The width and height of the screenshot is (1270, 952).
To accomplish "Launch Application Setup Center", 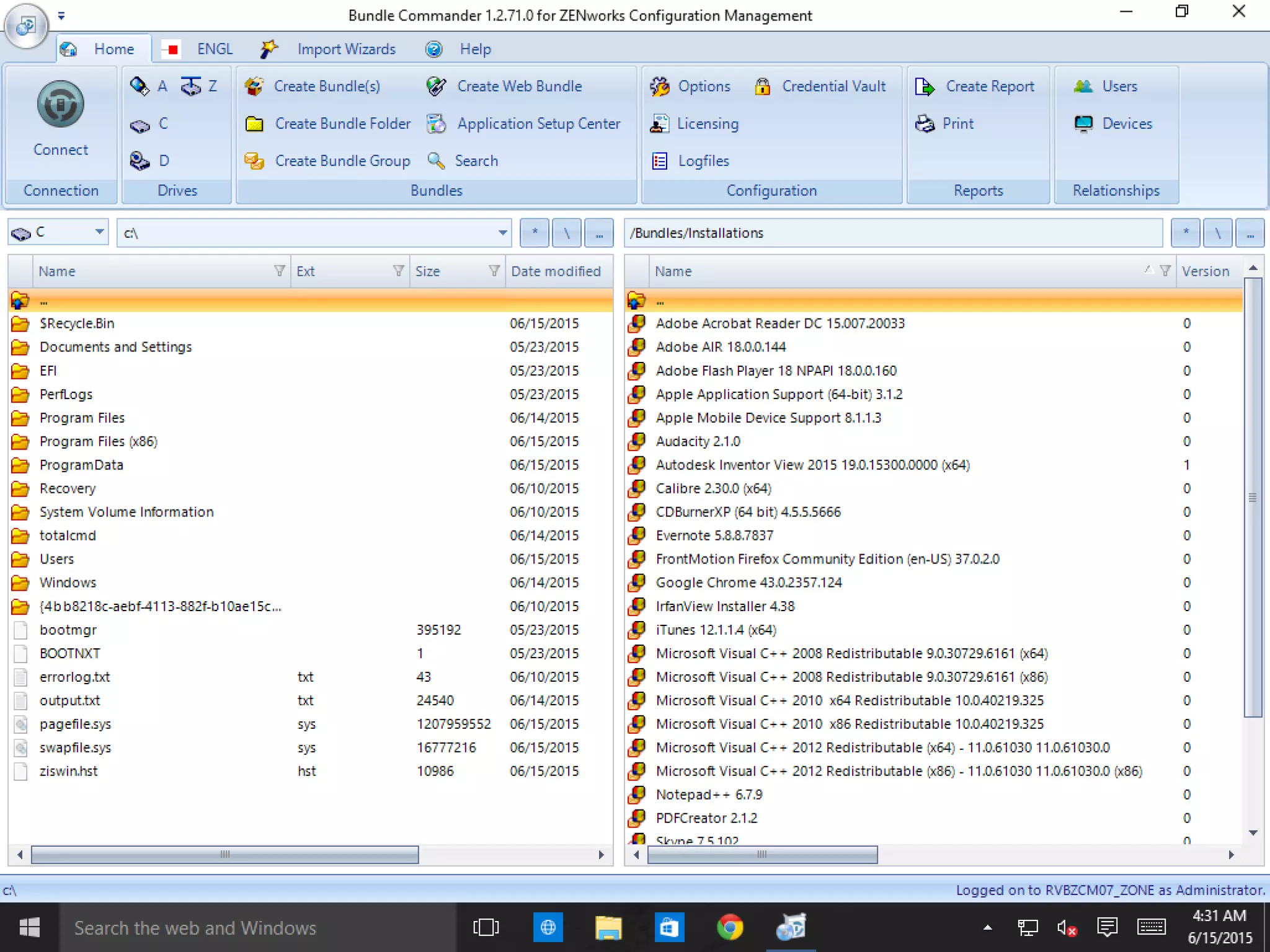I will click(538, 123).
